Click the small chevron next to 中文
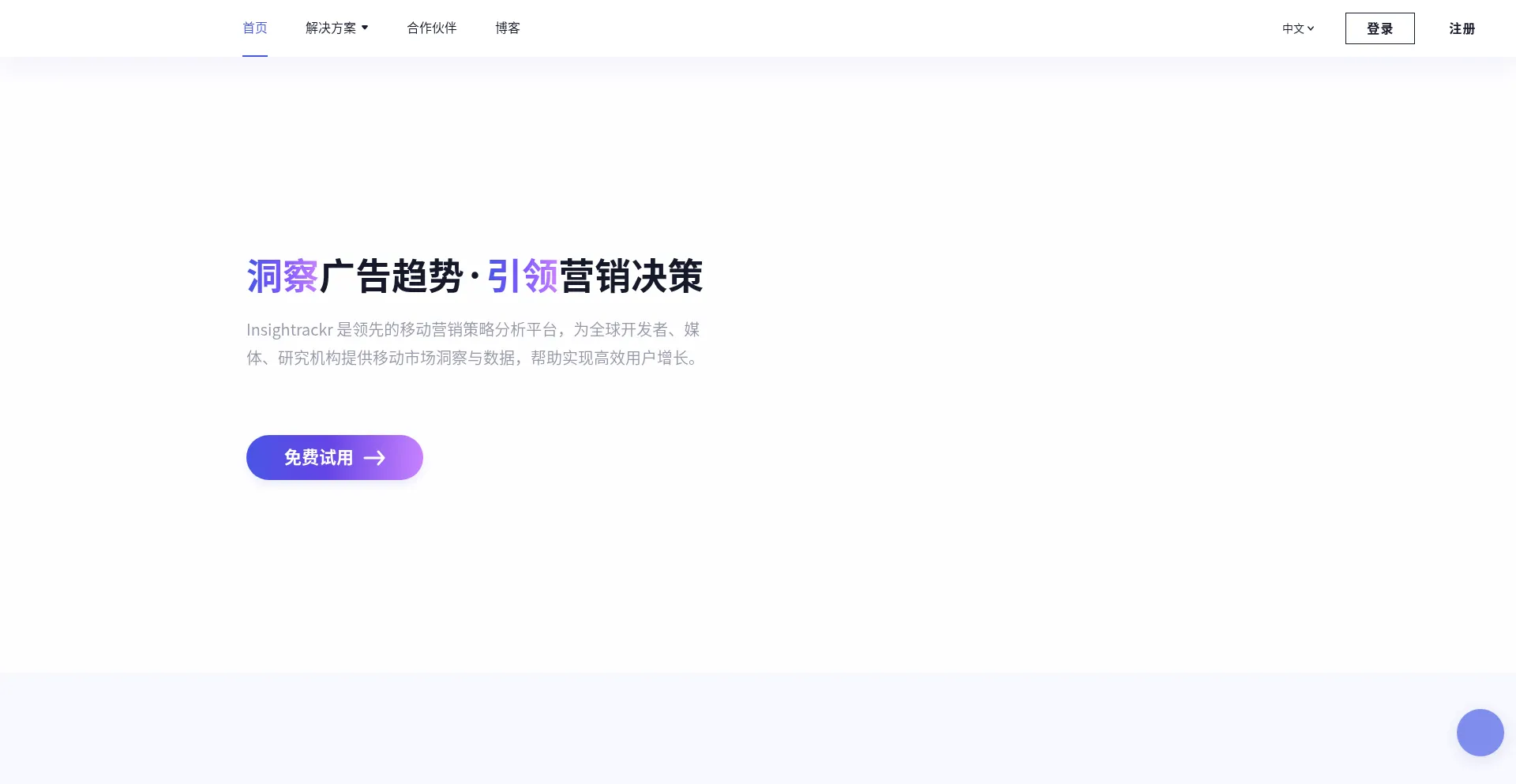Image resolution: width=1516 pixels, height=784 pixels. [x=1311, y=28]
